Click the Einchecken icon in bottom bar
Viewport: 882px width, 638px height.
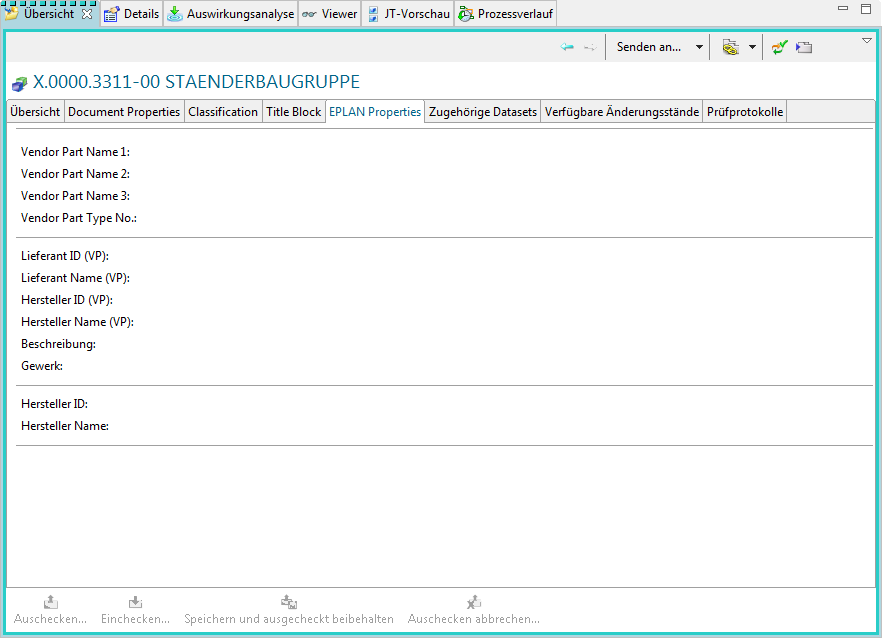point(135,602)
